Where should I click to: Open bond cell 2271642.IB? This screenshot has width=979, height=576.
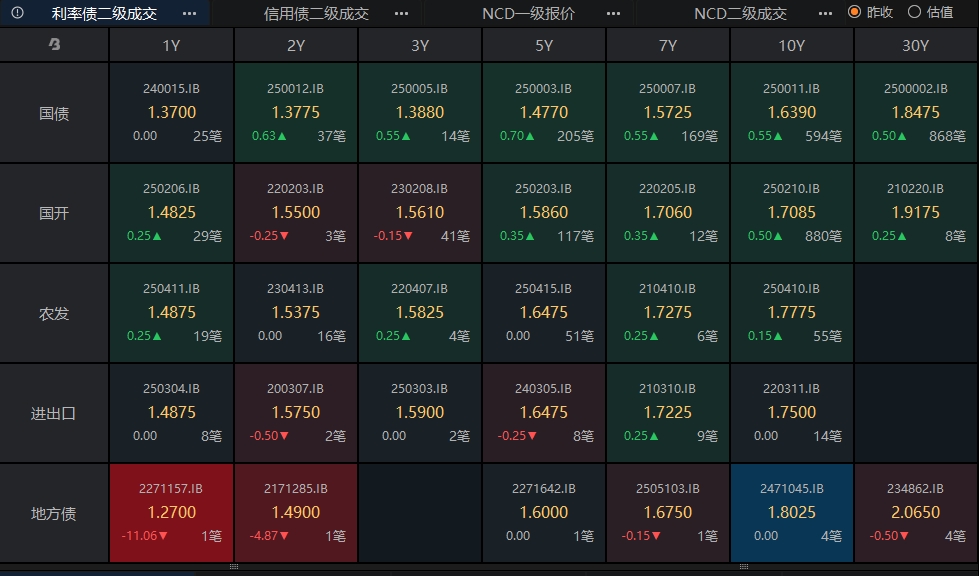click(x=544, y=513)
